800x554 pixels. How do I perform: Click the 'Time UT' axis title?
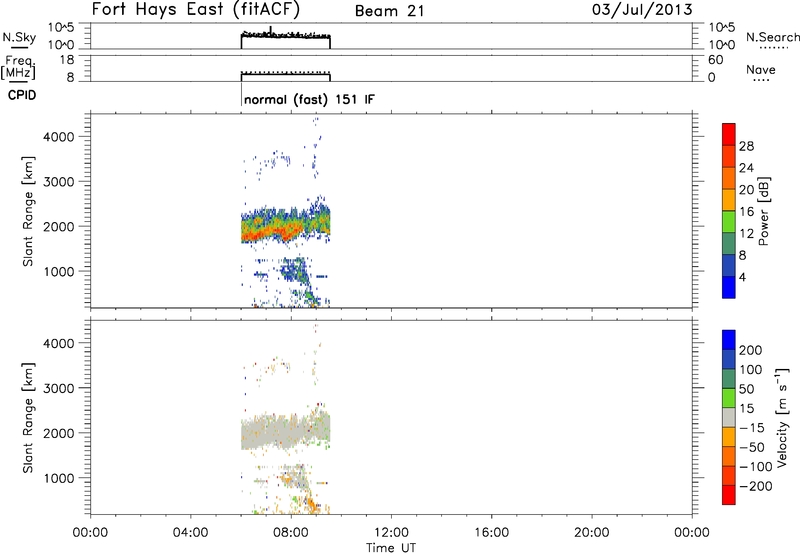pos(391,548)
